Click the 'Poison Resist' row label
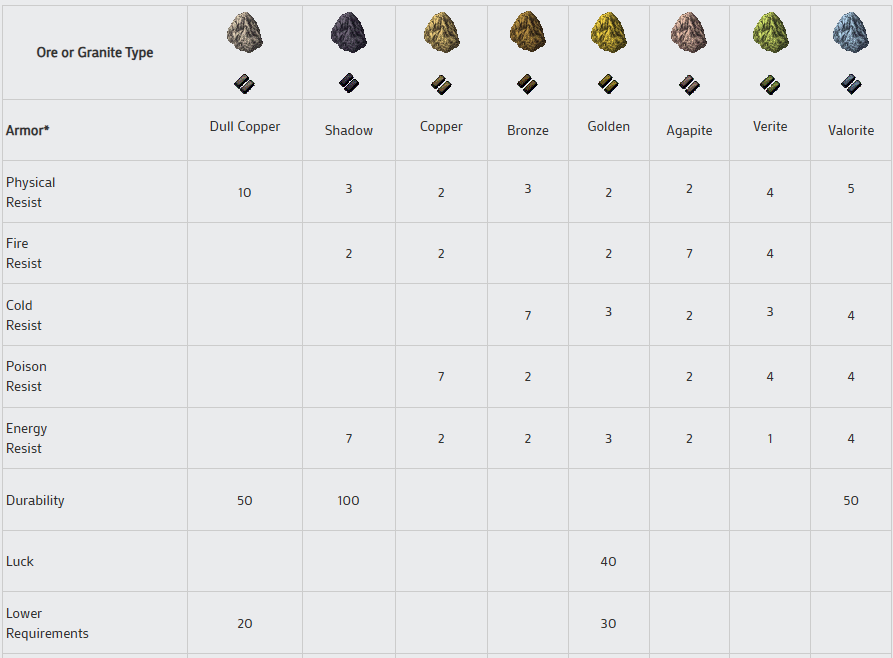Viewport: 893px width, 658px height. (26, 377)
